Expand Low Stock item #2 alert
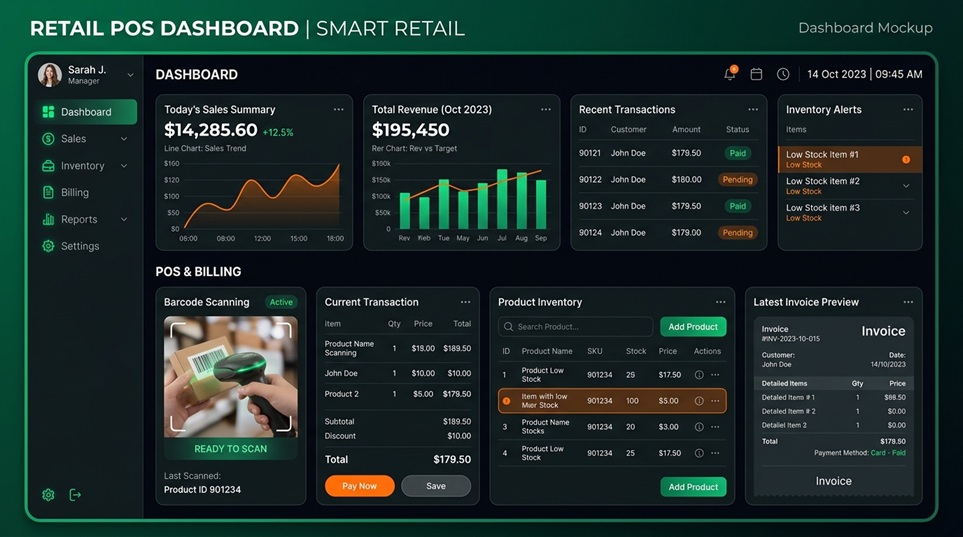 point(906,186)
